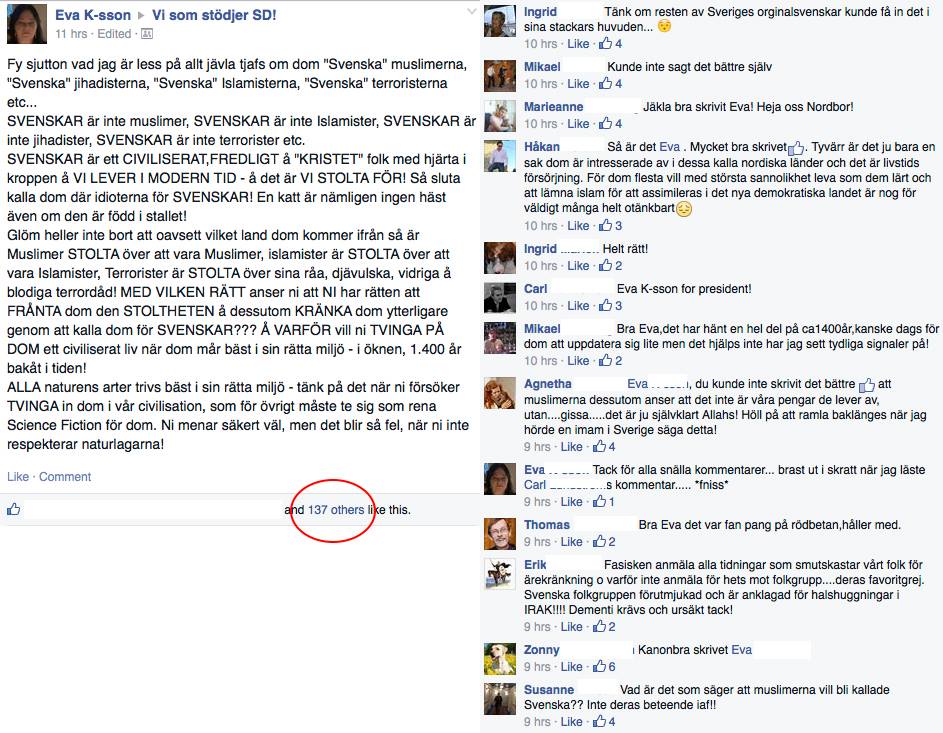Click thumbs-up count on Zonny's comment

(x=604, y=666)
